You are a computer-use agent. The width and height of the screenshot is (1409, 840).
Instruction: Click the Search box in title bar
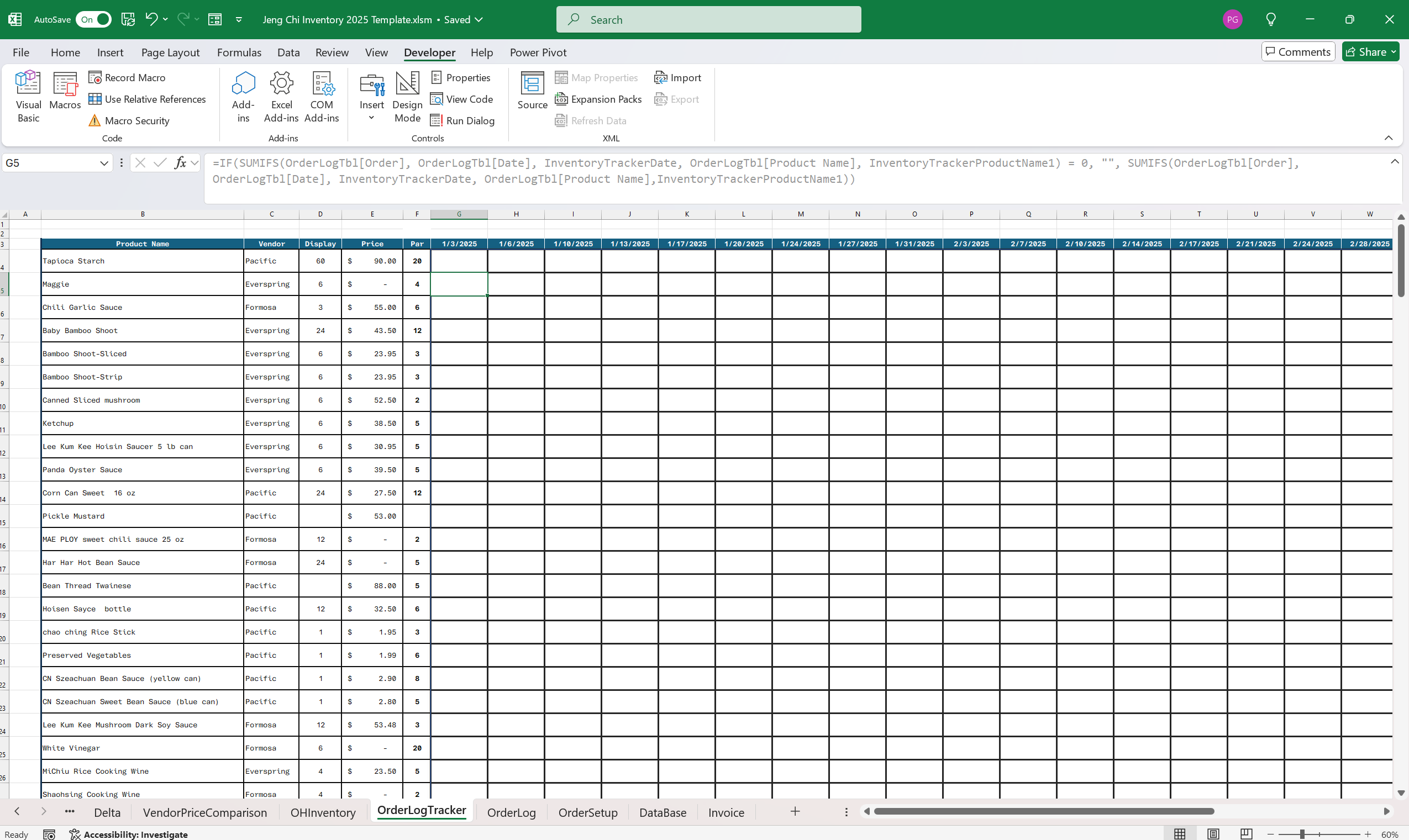pyautogui.click(x=708, y=19)
